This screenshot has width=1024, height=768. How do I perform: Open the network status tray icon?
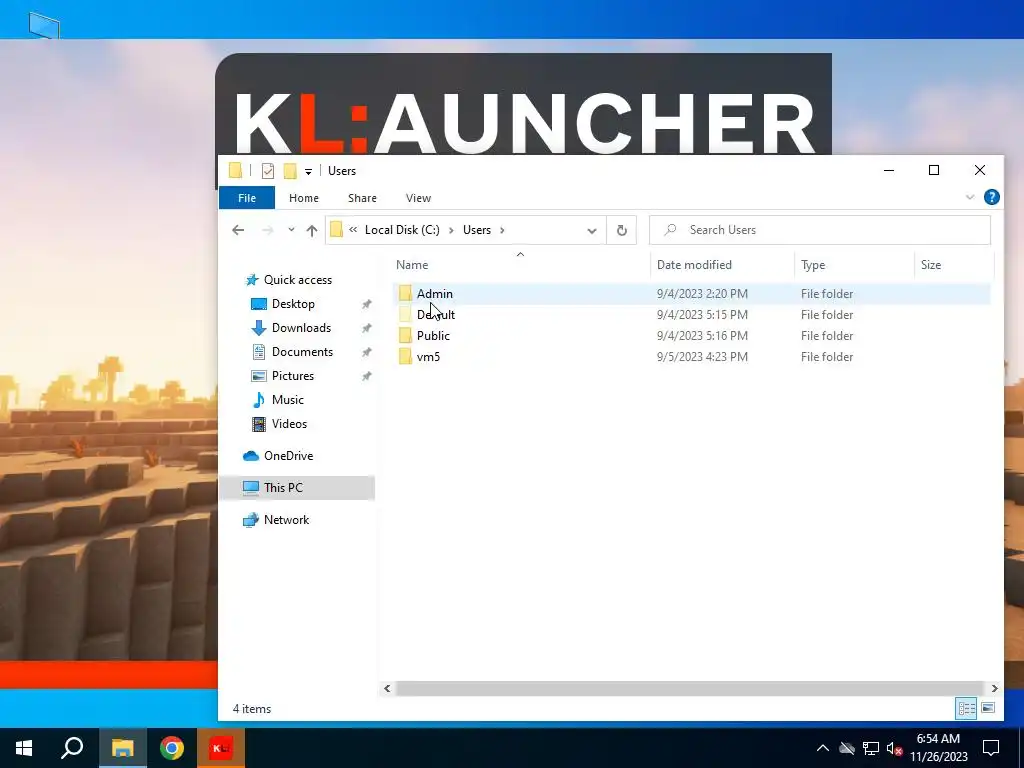pos(871,748)
